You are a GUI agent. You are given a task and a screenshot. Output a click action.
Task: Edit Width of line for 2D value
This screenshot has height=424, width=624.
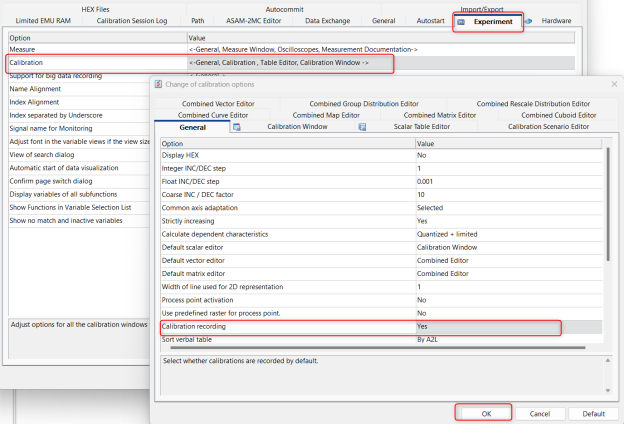pyautogui.click(x=509, y=287)
